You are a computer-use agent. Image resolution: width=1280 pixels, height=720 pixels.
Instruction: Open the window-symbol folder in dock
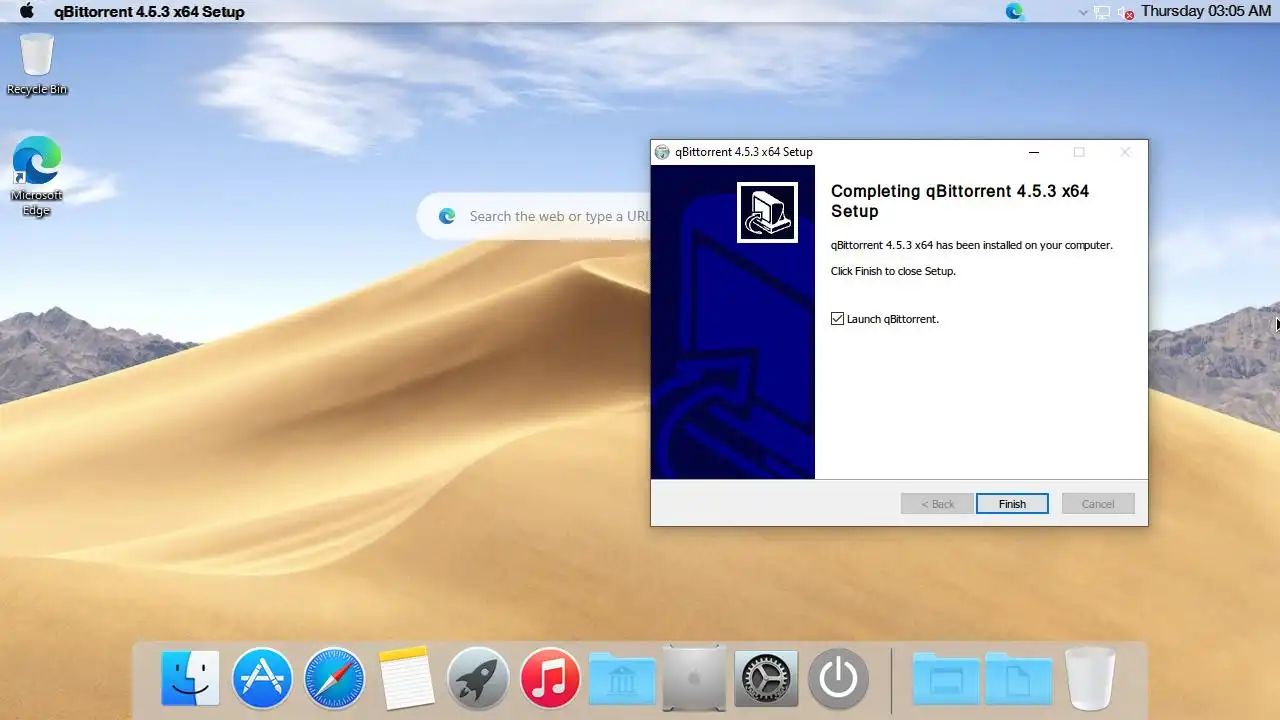946,679
